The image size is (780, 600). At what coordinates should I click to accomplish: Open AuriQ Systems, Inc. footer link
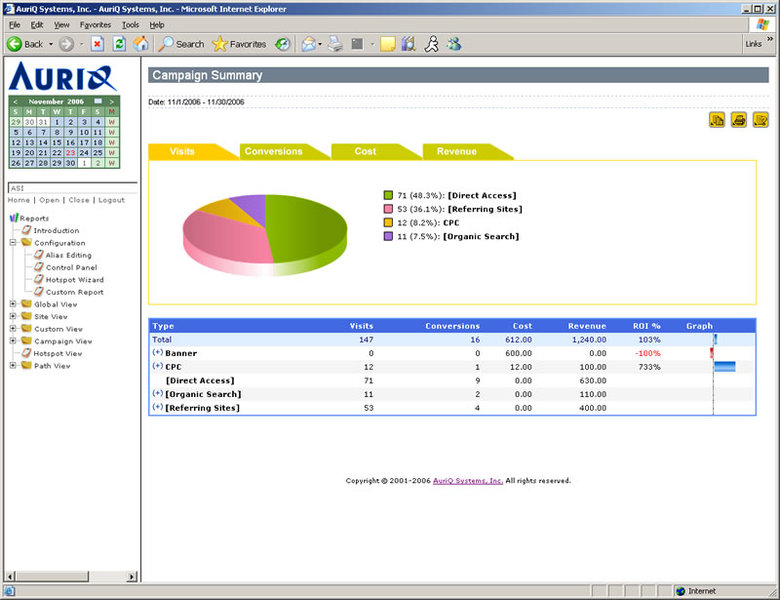pos(468,481)
